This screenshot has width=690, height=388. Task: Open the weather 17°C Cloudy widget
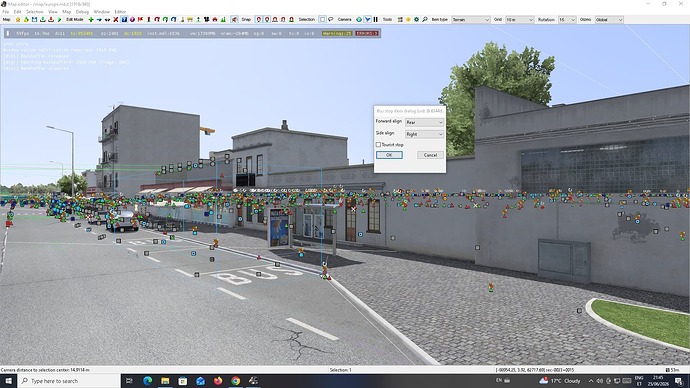pyautogui.click(x=560, y=381)
